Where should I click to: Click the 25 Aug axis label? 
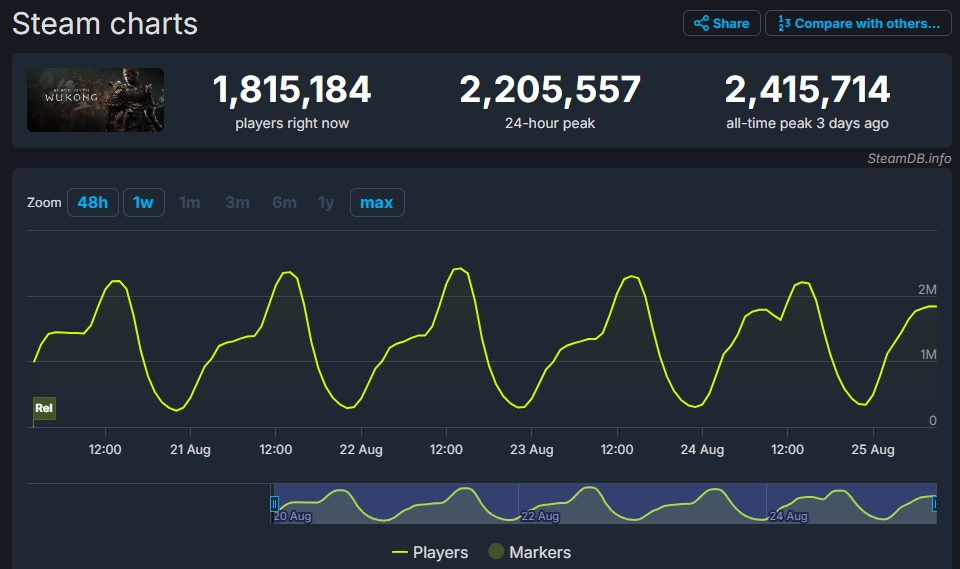(x=873, y=450)
